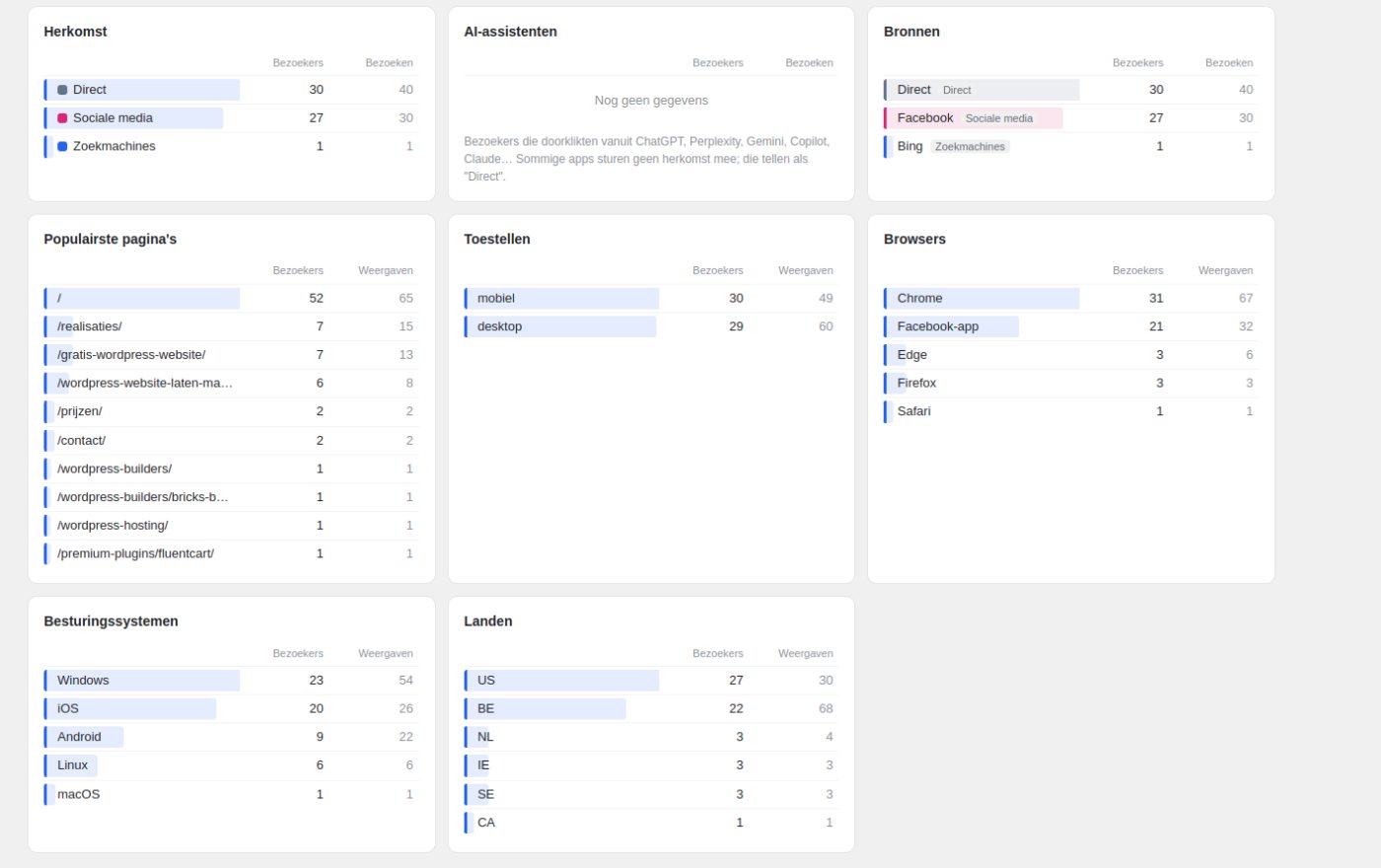Open the /gratis-wordpress-website/ page row
1381x868 pixels.
pyautogui.click(x=231, y=355)
